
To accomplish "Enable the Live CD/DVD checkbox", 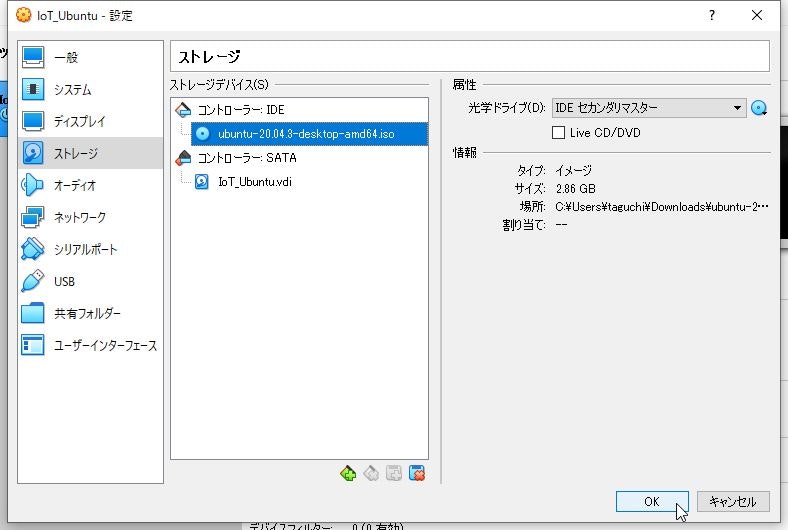I will click(x=558, y=133).
